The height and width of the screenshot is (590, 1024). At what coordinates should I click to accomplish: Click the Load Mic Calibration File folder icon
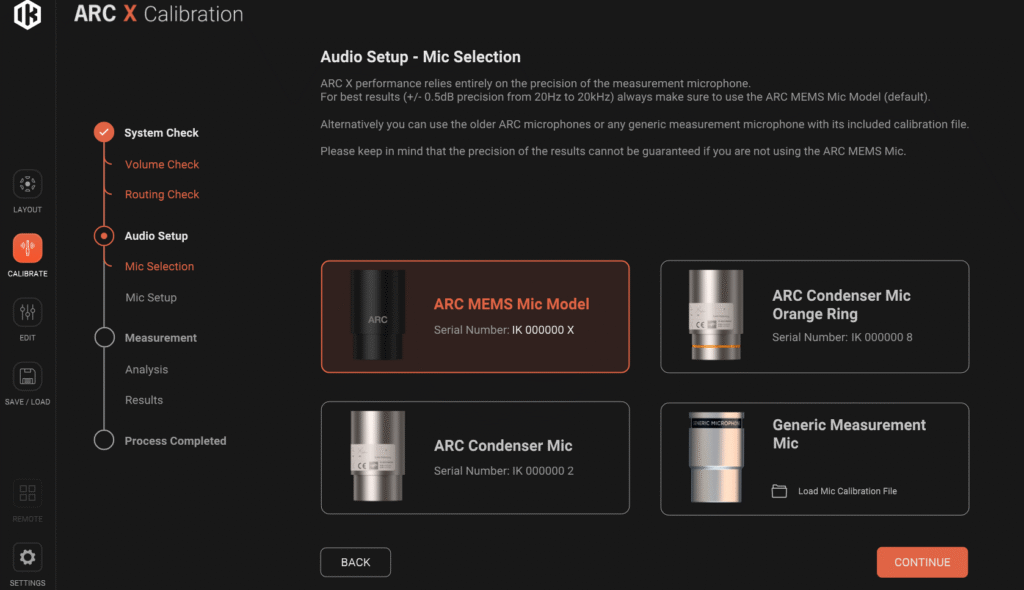tap(779, 491)
